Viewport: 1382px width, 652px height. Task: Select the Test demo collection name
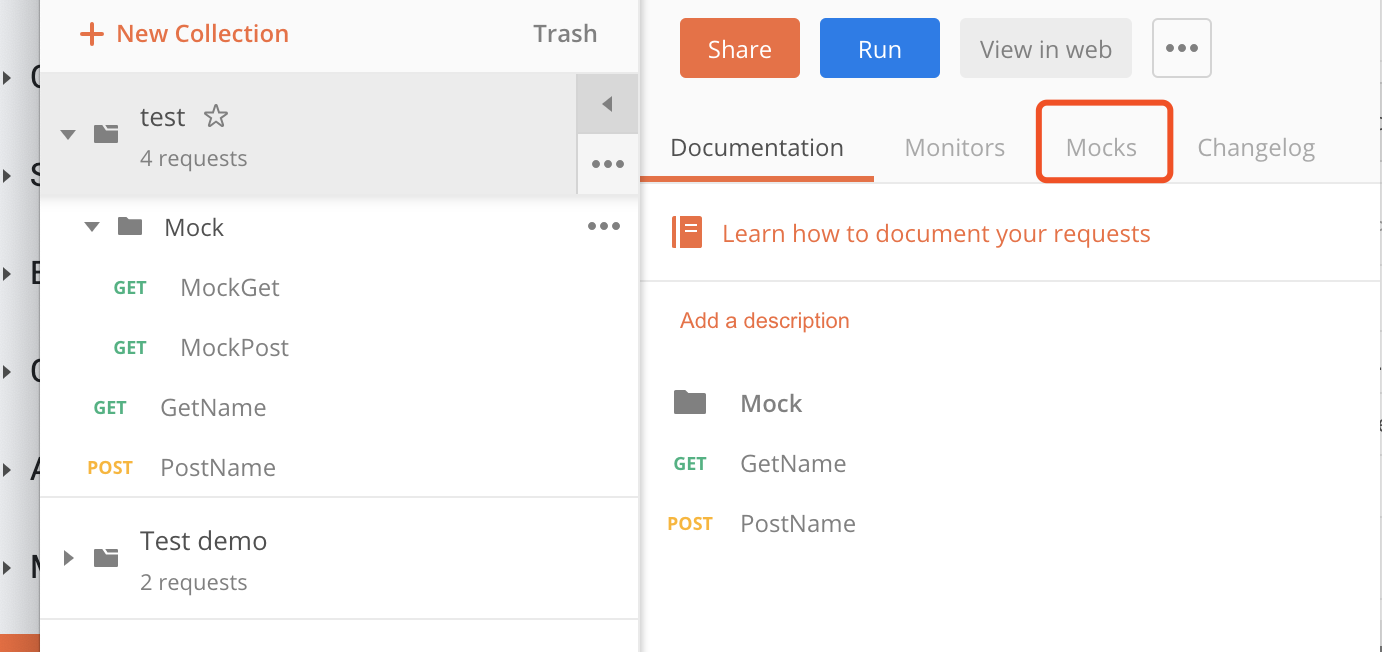click(x=204, y=541)
